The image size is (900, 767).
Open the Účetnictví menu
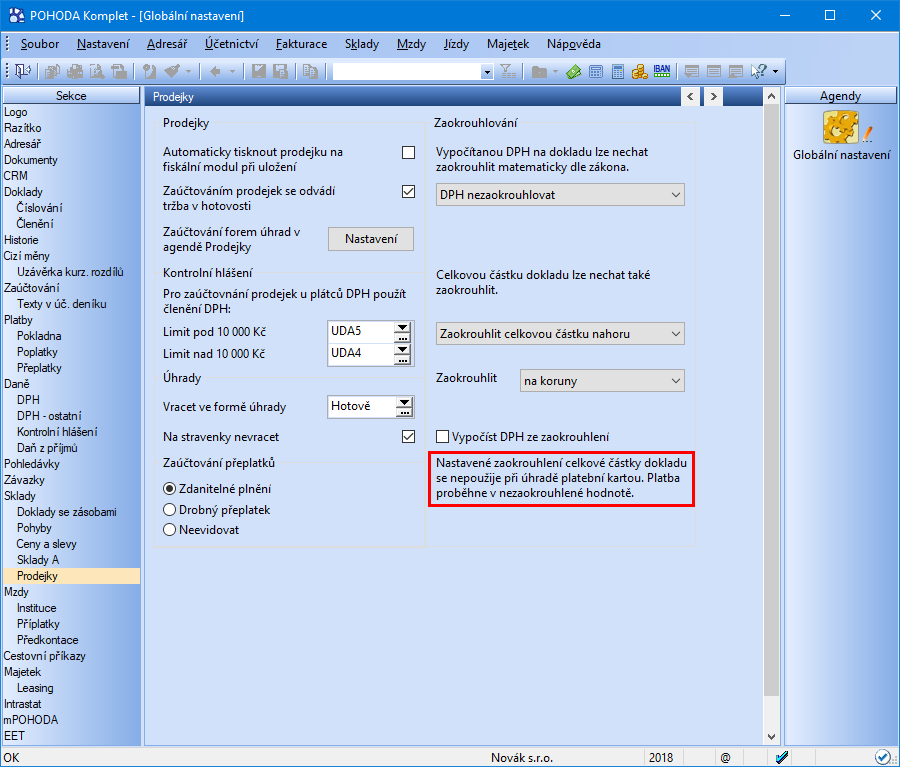tap(232, 44)
